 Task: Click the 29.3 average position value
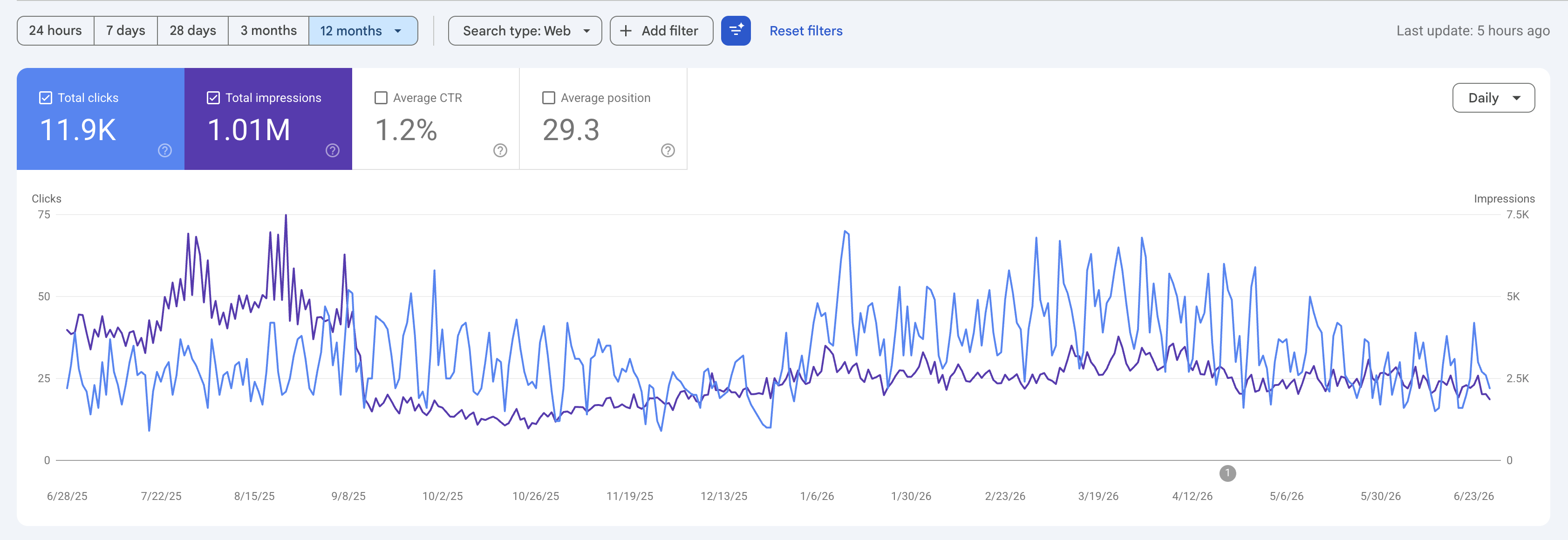571,129
